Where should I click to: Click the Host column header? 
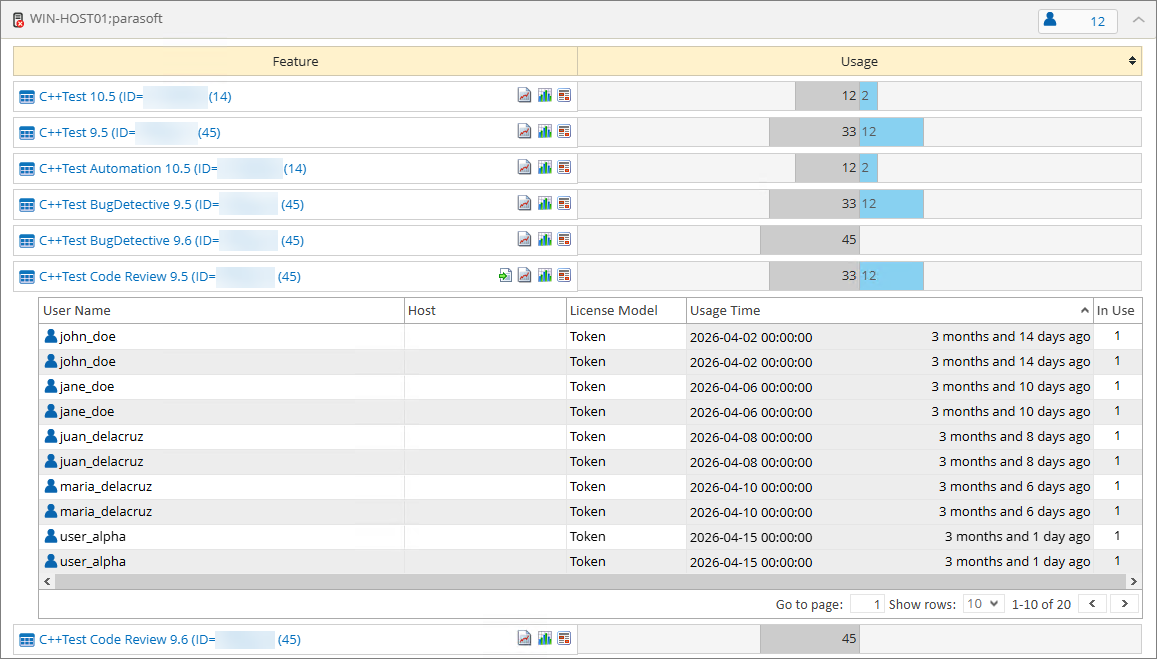[x=486, y=311]
